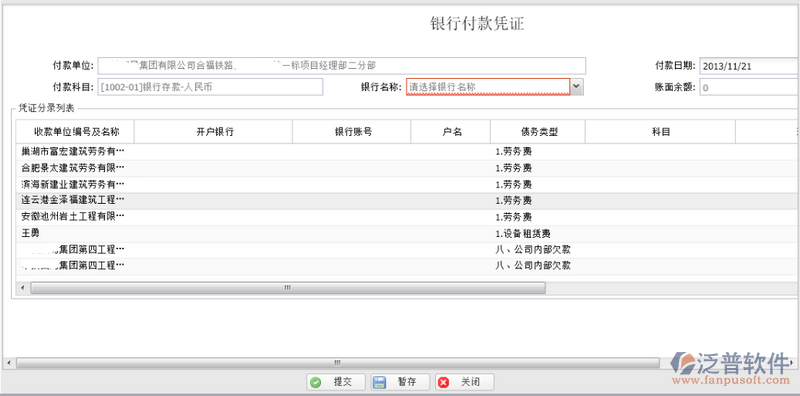Image resolution: width=800 pixels, height=396 pixels.
Task: Click the 付款单位 input field
Action: 342,65
